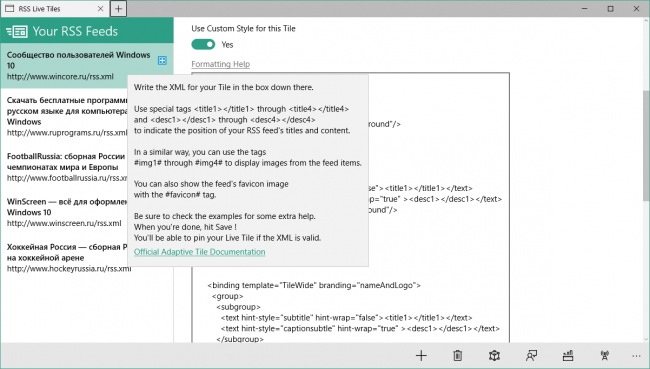Open a new tab with the plus button
The height and width of the screenshot is (369, 650).
118,9
